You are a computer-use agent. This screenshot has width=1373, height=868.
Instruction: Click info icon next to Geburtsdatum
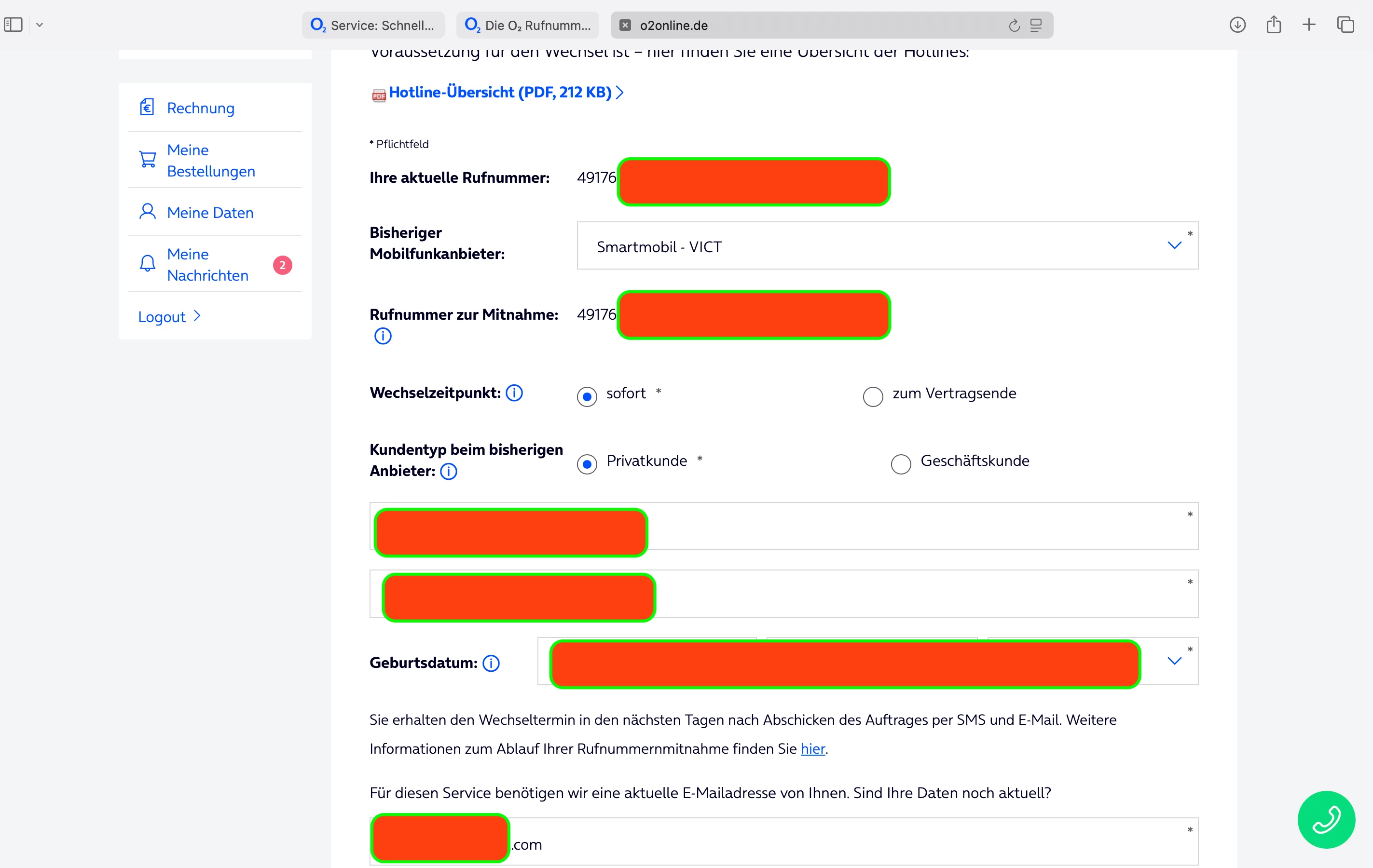(x=491, y=663)
